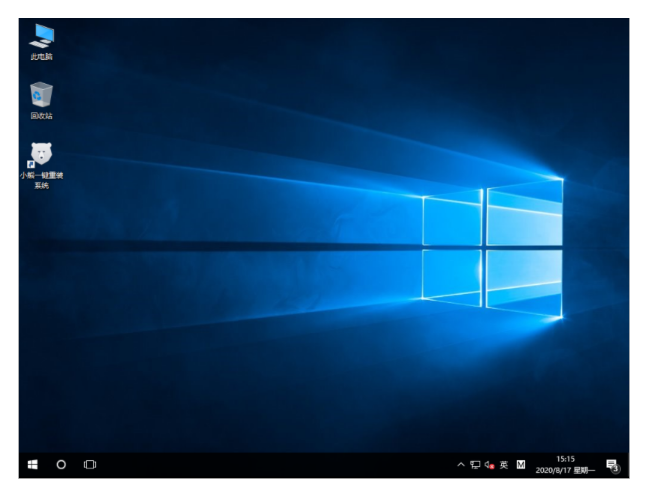Viewport: 650px width, 484px height.
Task: Open the Action Center notifications icon
Action: 613,465
